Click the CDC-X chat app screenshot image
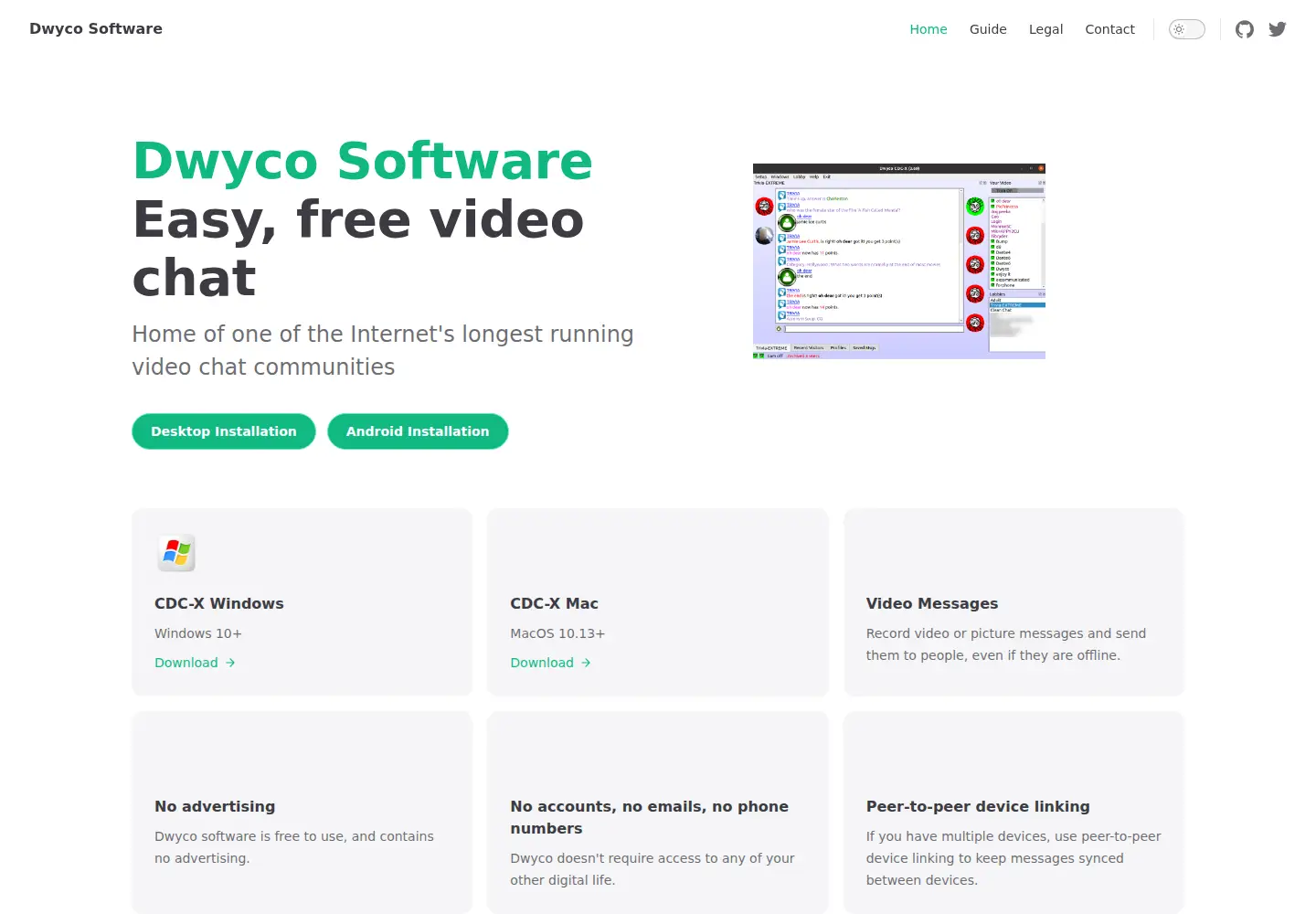 (899, 261)
